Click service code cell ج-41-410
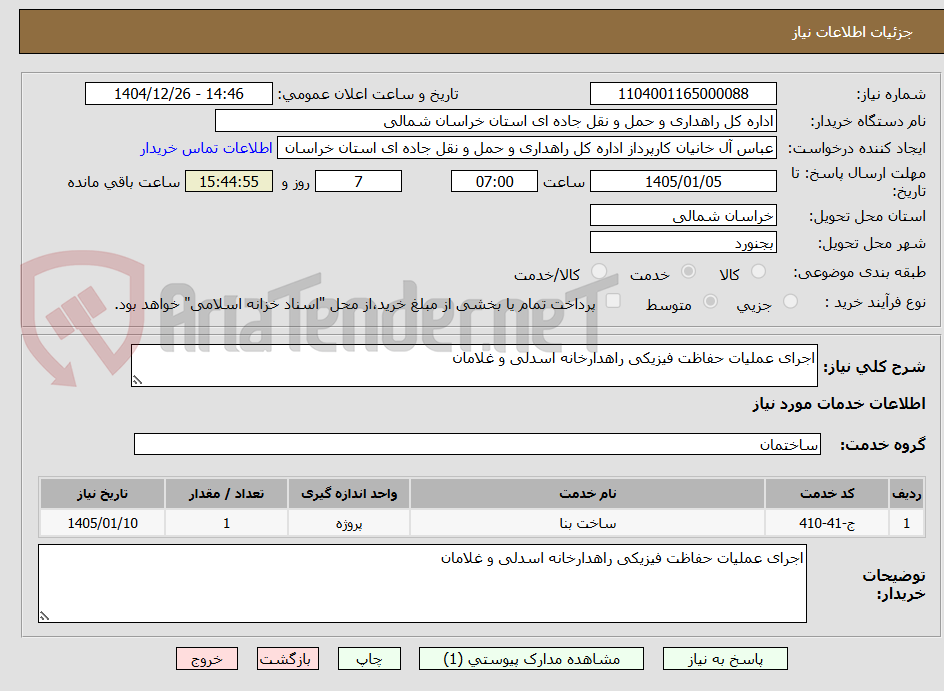Screen dimensions: 944x691 [x=827, y=523]
